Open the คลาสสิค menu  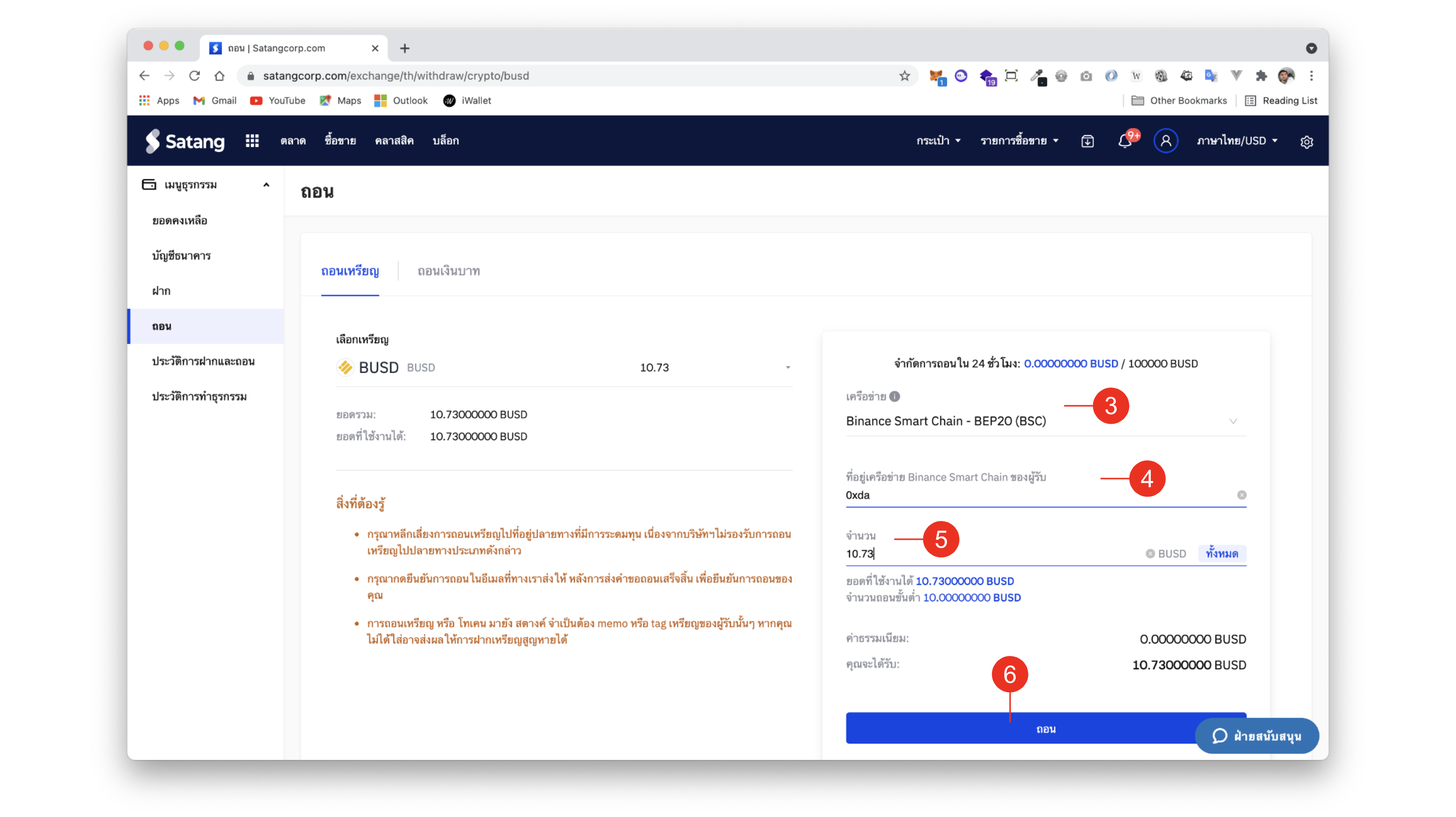coord(394,141)
